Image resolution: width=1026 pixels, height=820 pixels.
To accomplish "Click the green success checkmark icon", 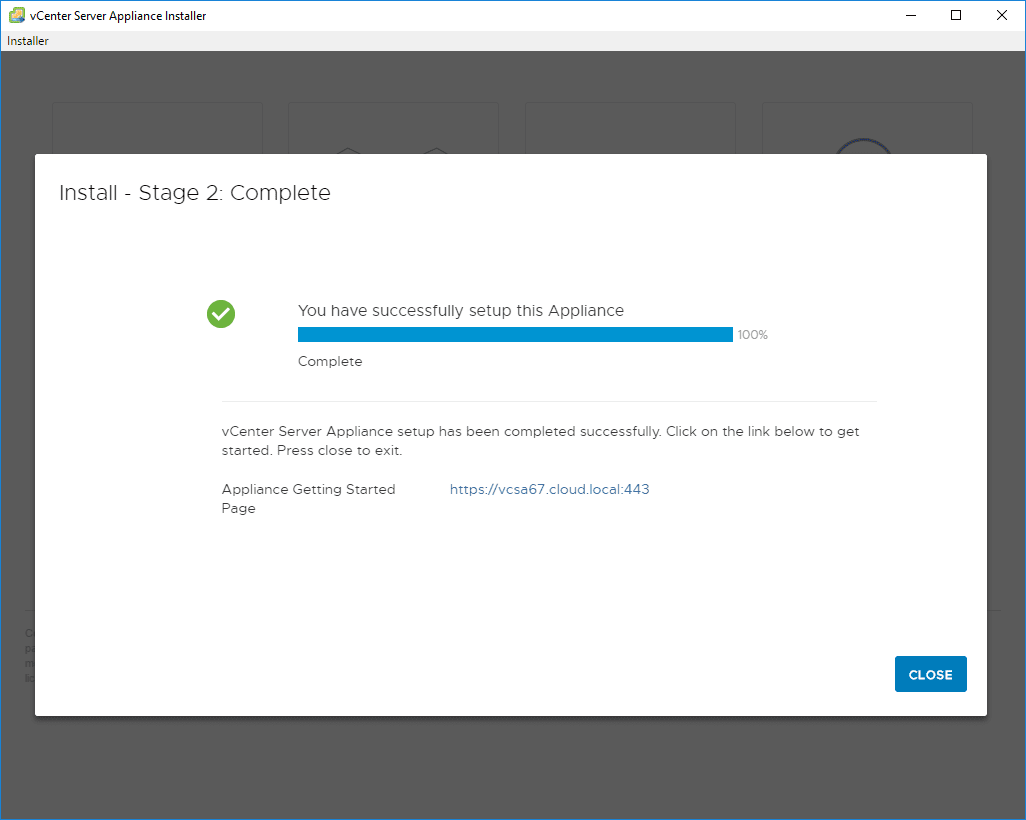I will pos(221,314).
